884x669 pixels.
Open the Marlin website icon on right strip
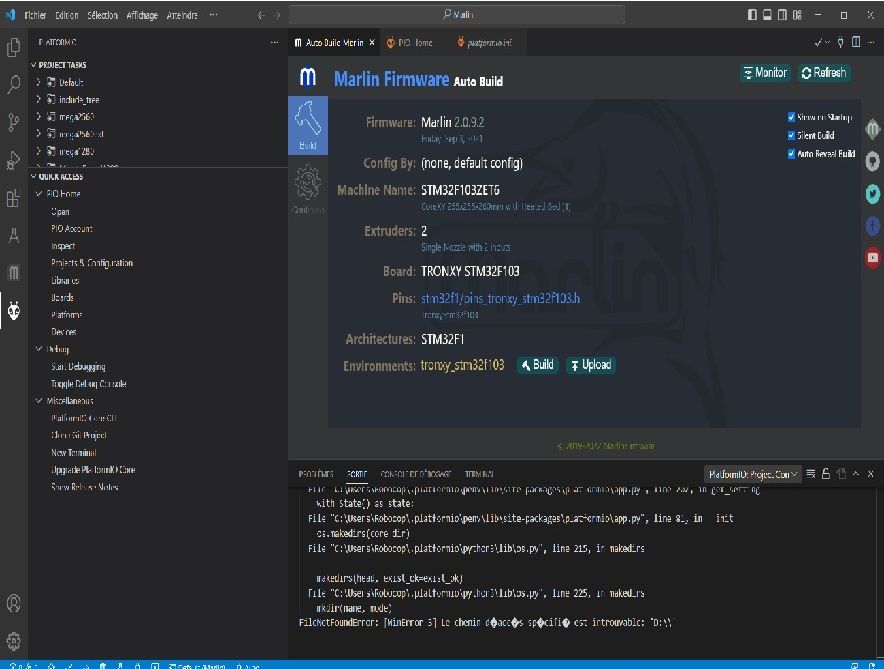(872, 129)
